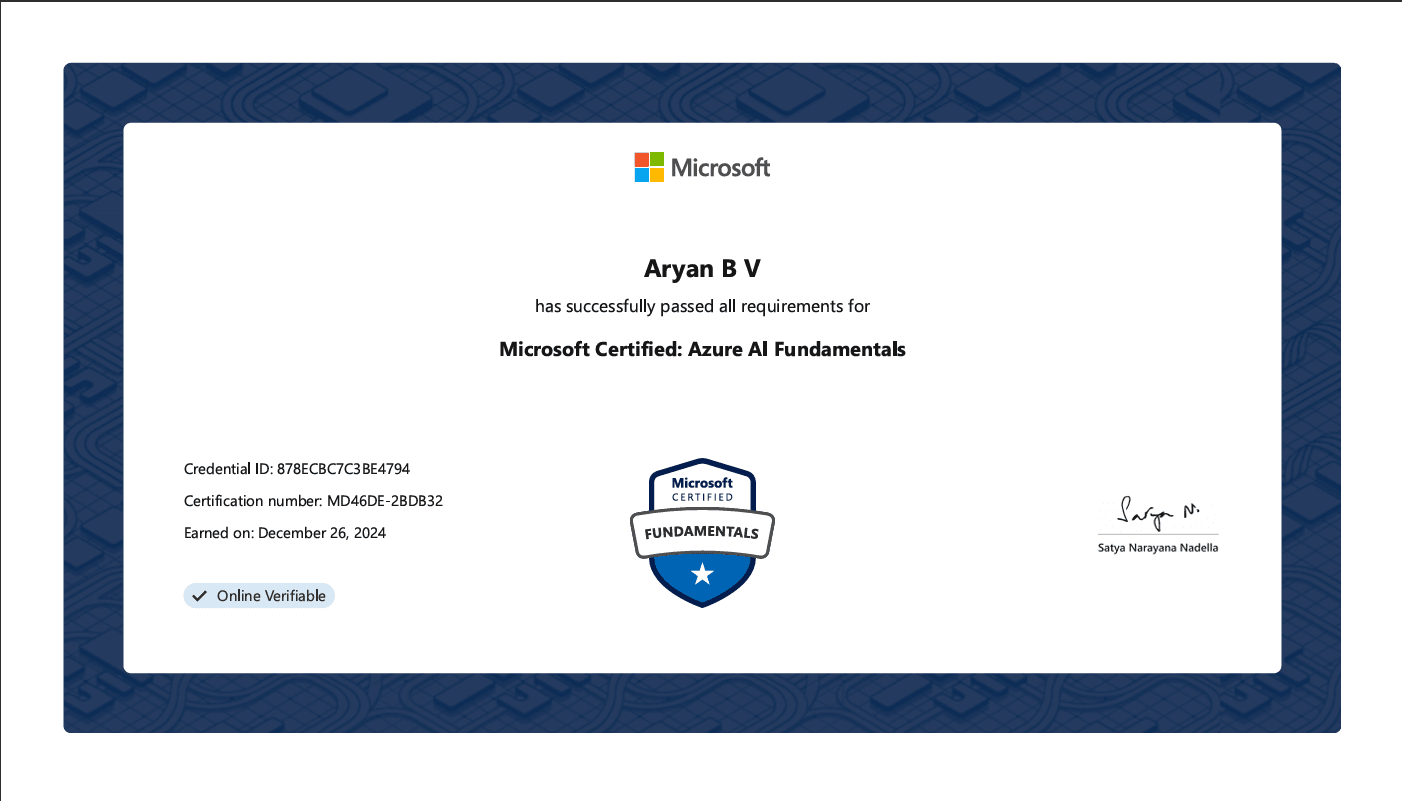Viewport: 1402px width, 801px height.
Task: Click the blue certificate border frame
Action: [702, 93]
